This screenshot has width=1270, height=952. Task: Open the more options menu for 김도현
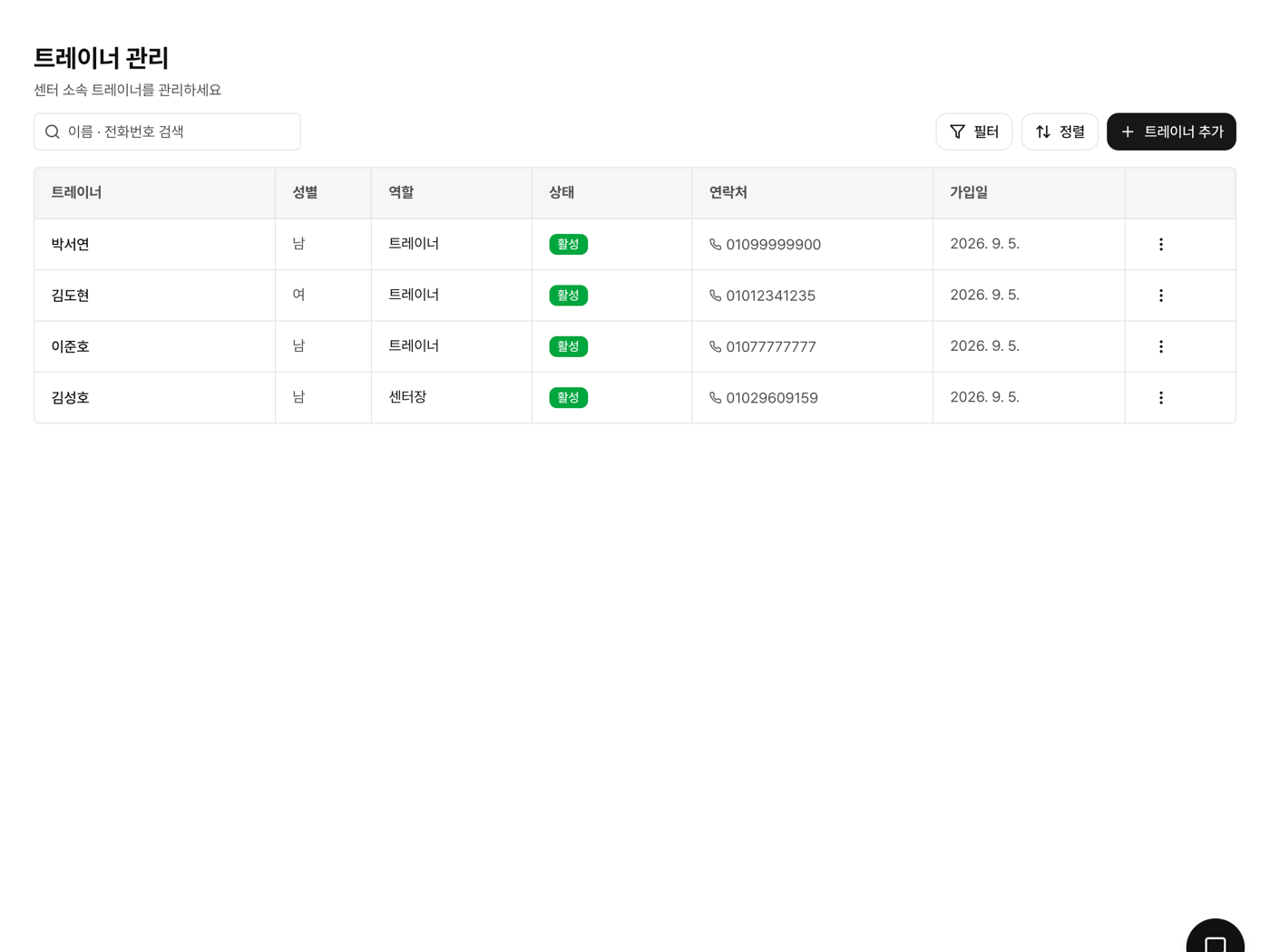pyautogui.click(x=1160, y=296)
